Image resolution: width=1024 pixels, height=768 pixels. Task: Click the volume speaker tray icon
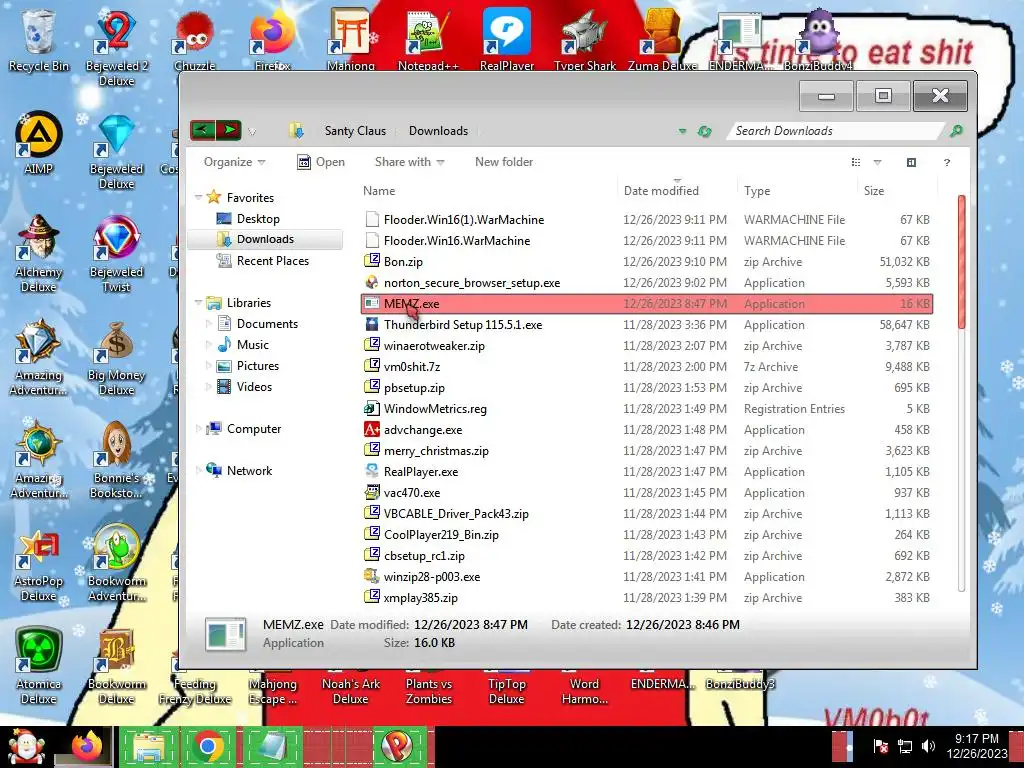[928, 746]
